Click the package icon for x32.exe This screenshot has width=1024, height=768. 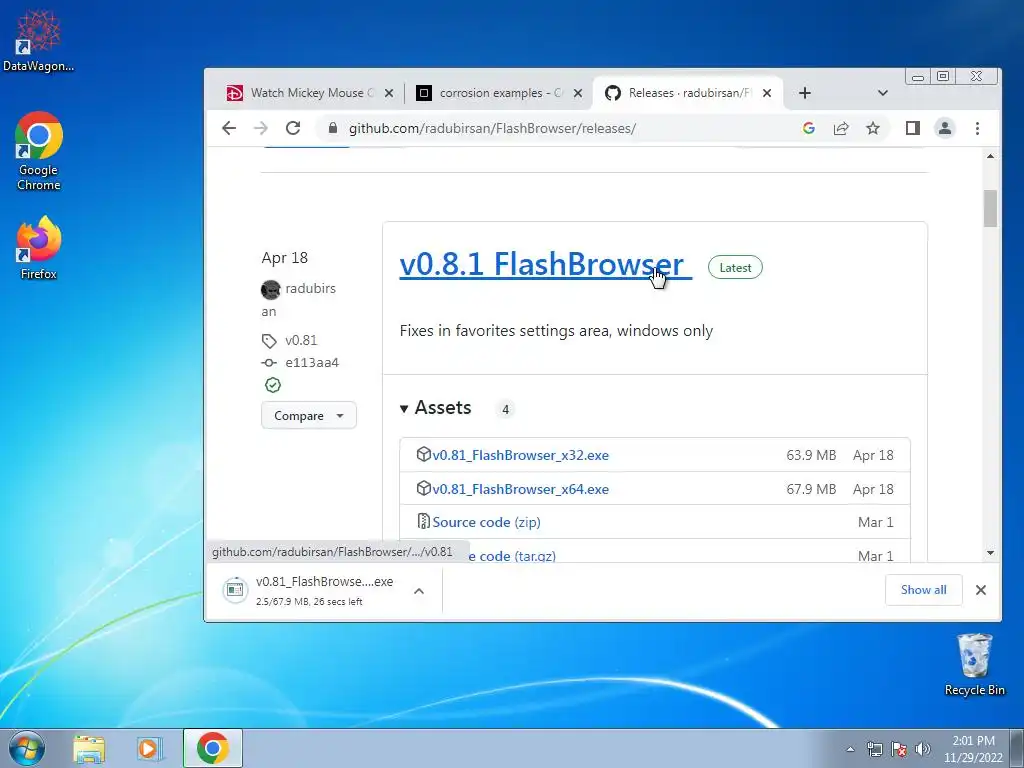pos(424,454)
